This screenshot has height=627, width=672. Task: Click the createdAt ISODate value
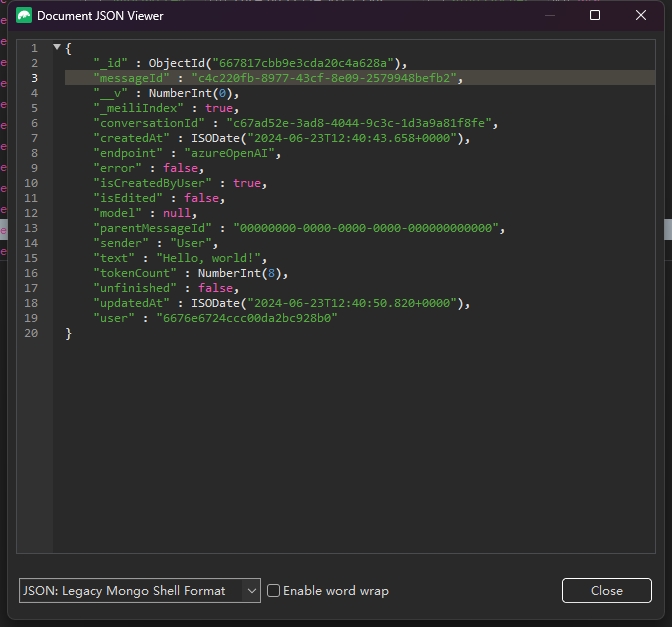click(x=323, y=138)
